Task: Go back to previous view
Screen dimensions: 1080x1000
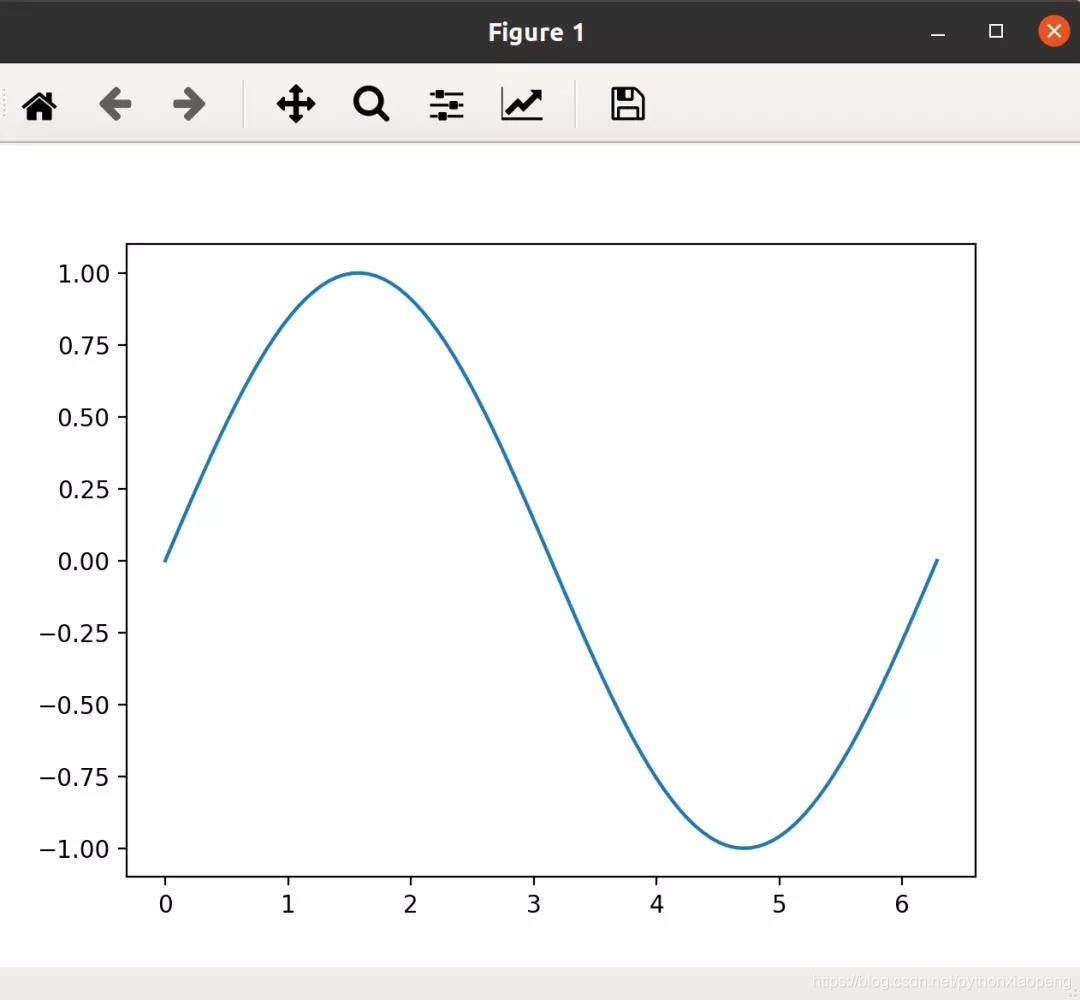Action: (x=115, y=104)
